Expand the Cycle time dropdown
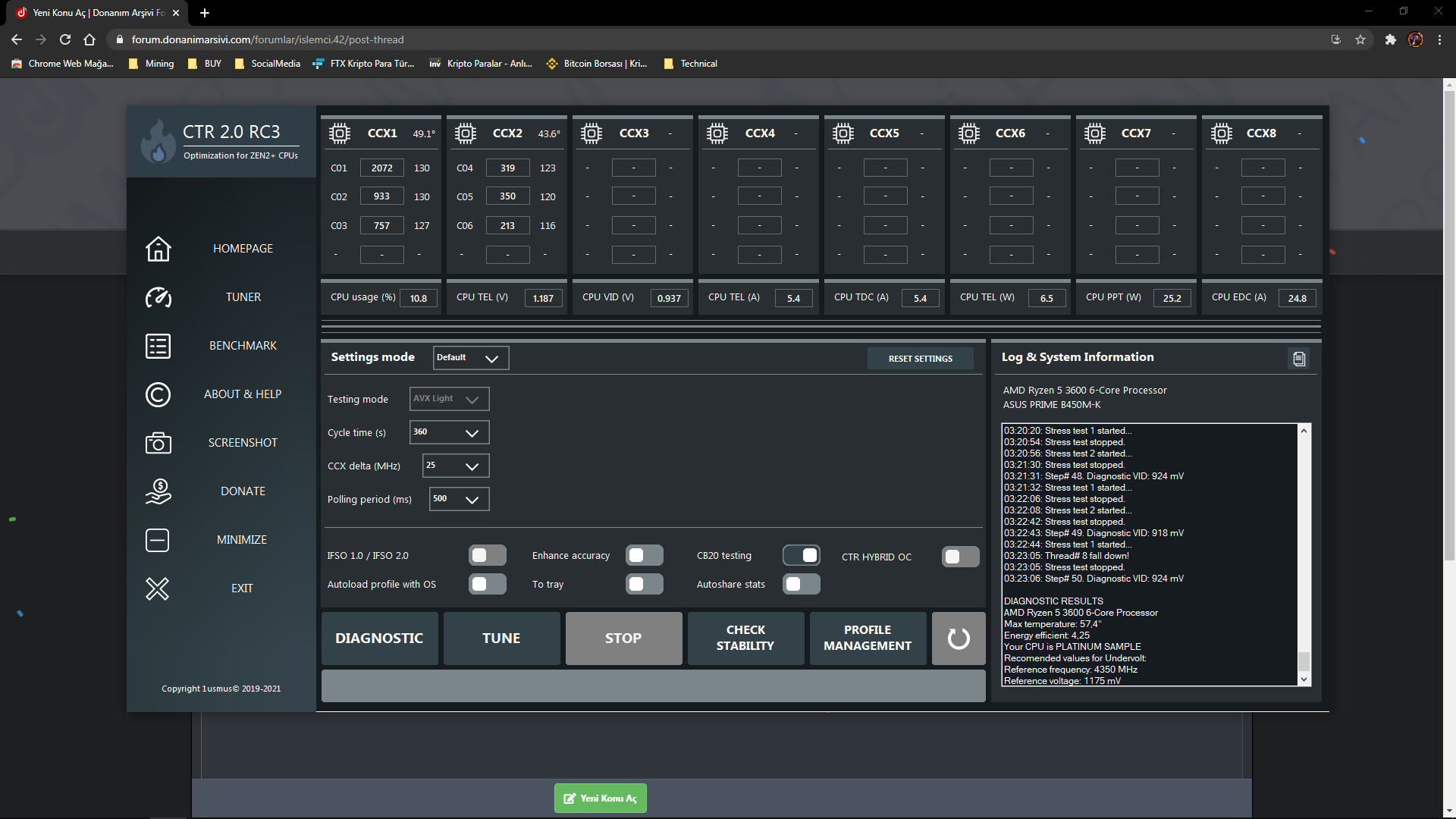This screenshot has width=1456, height=819. 449,432
